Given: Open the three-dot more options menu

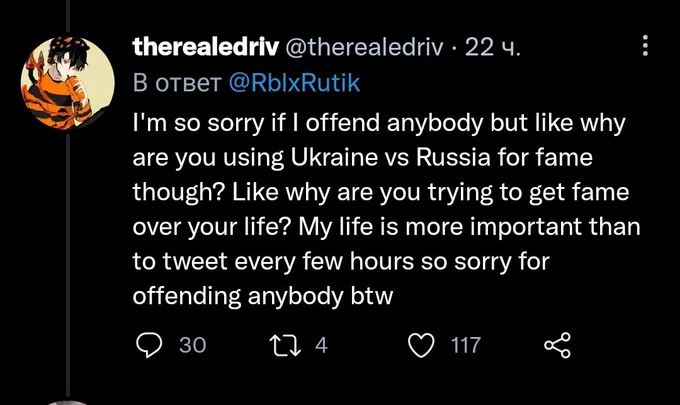Looking at the screenshot, I should click(645, 46).
